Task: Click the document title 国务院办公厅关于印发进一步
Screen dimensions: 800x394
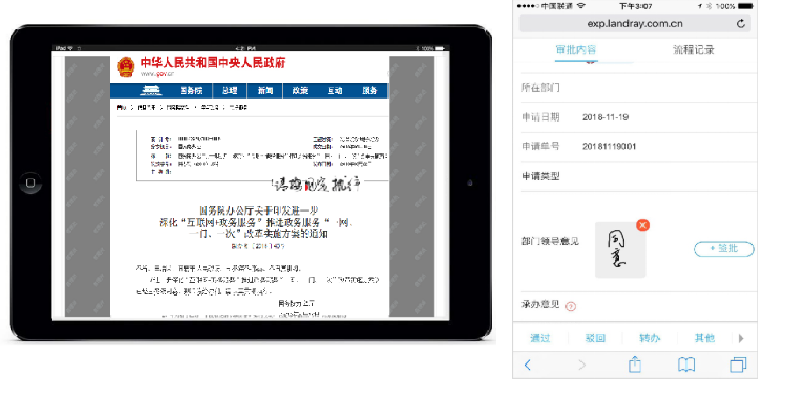Action: pos(259,210)
